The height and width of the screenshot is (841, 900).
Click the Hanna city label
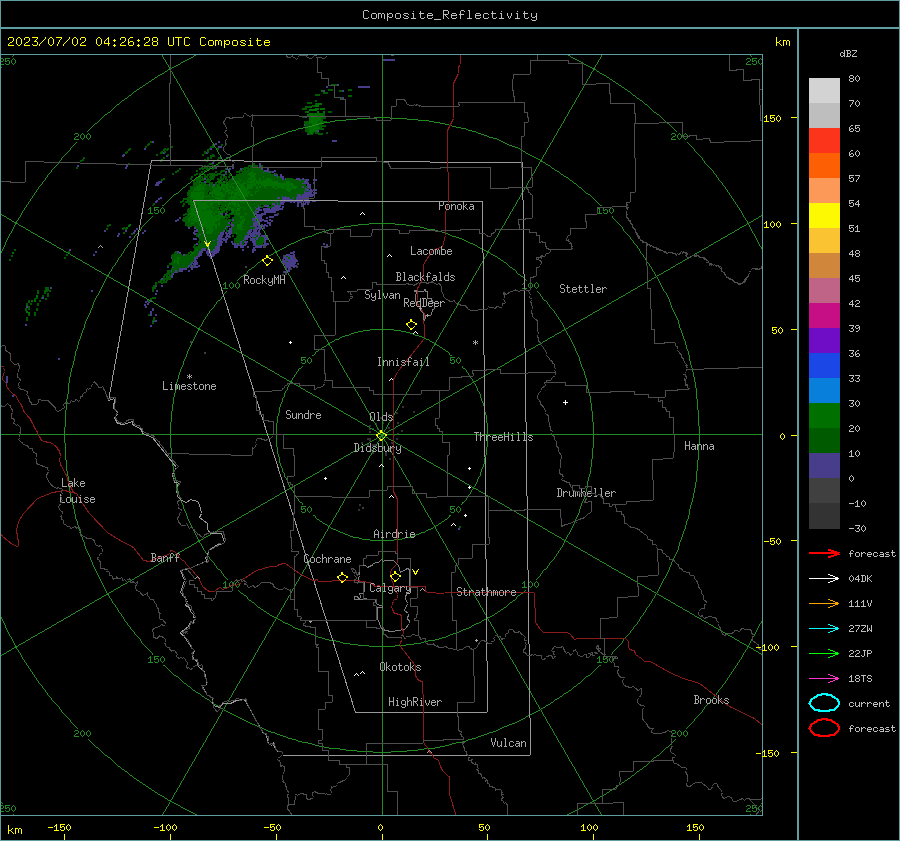tap(699, 446)
